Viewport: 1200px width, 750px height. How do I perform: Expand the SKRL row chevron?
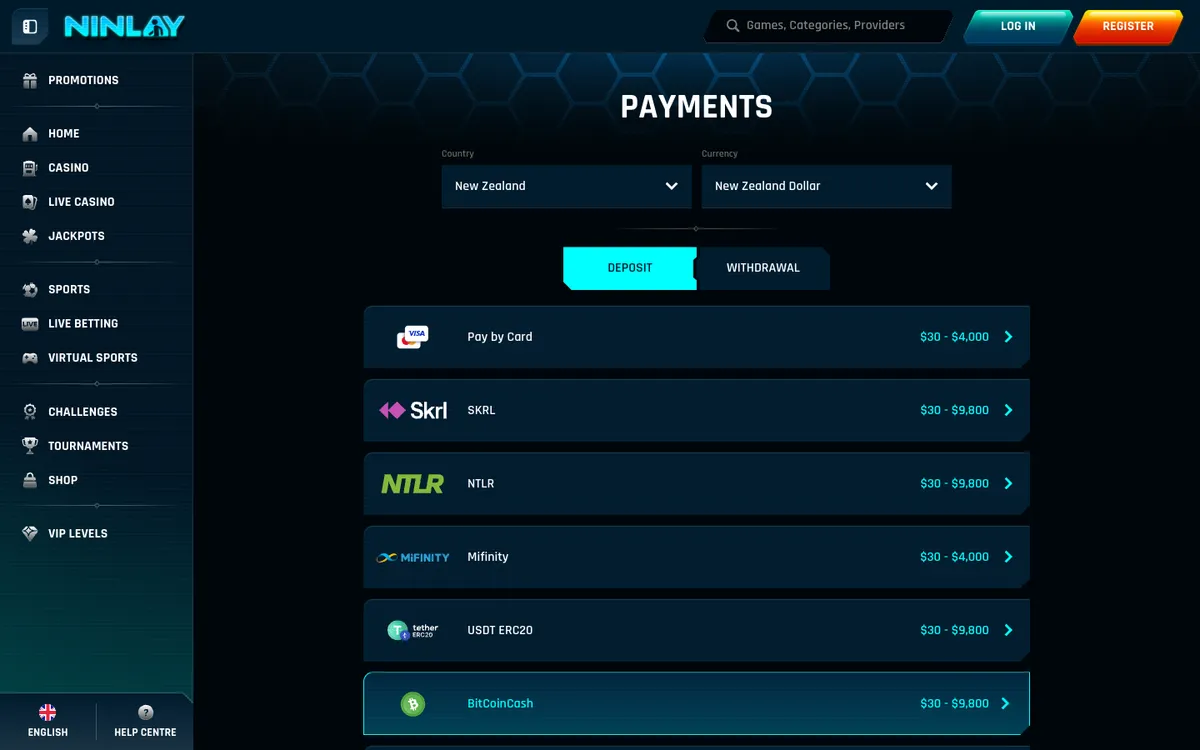point(1008,410)
